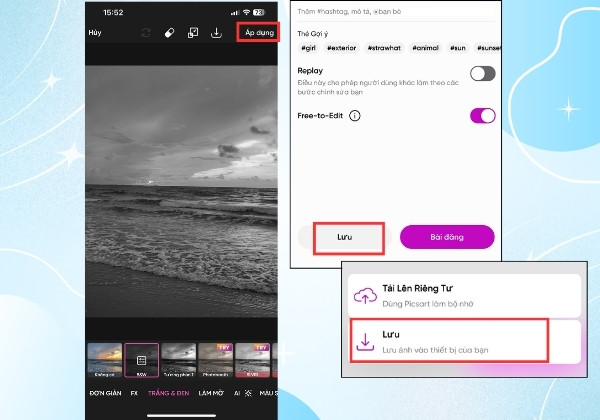Select the Không có (none) filter thumbnail

pyautogui.click(x=104, y=360)
